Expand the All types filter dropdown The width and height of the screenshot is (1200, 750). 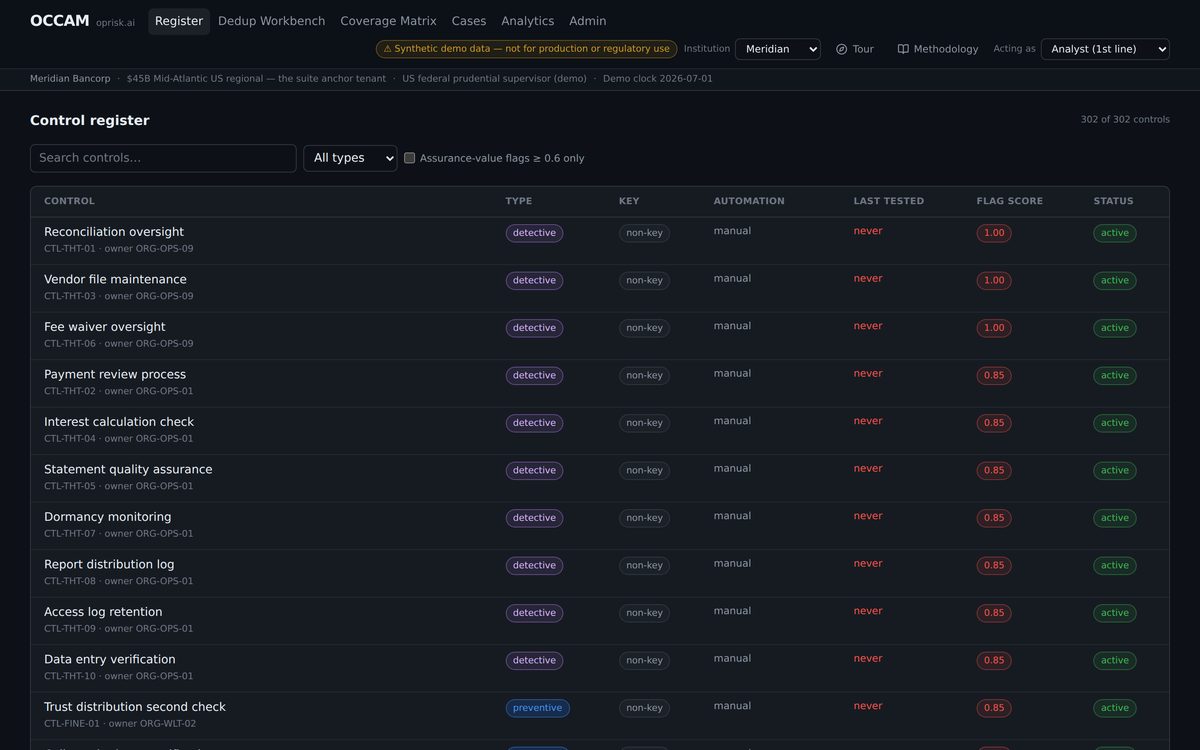[x=350, y=158]
